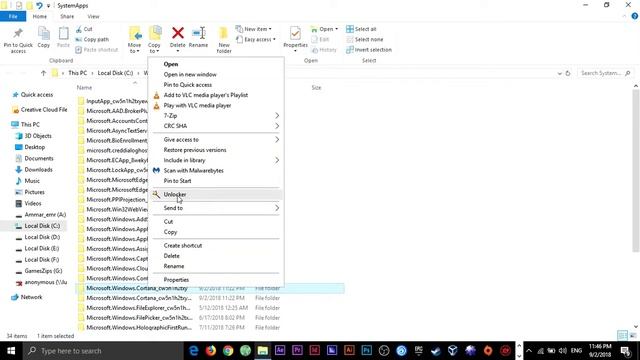Select Microsoft.Windows.FileExplorer folder row
This screenshot has width=640, height=360.
coord(210,308)
